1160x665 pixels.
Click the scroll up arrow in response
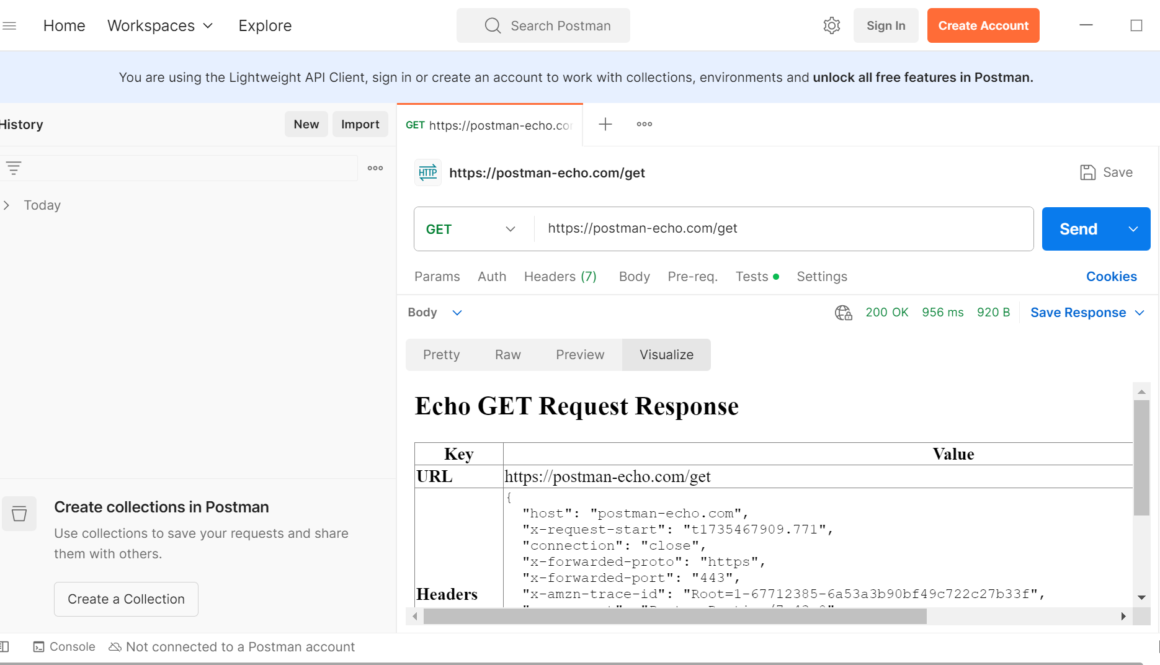click(1142, 391)
